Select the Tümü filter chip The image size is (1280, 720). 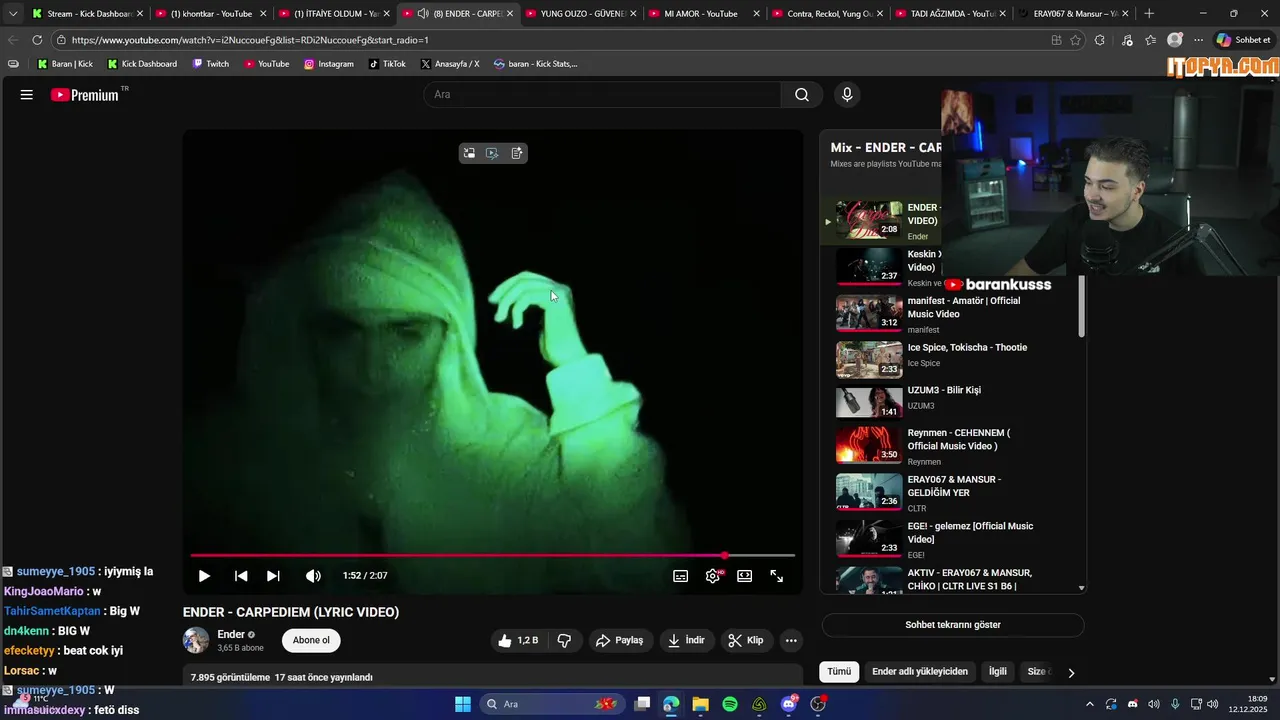click(839, 672)
